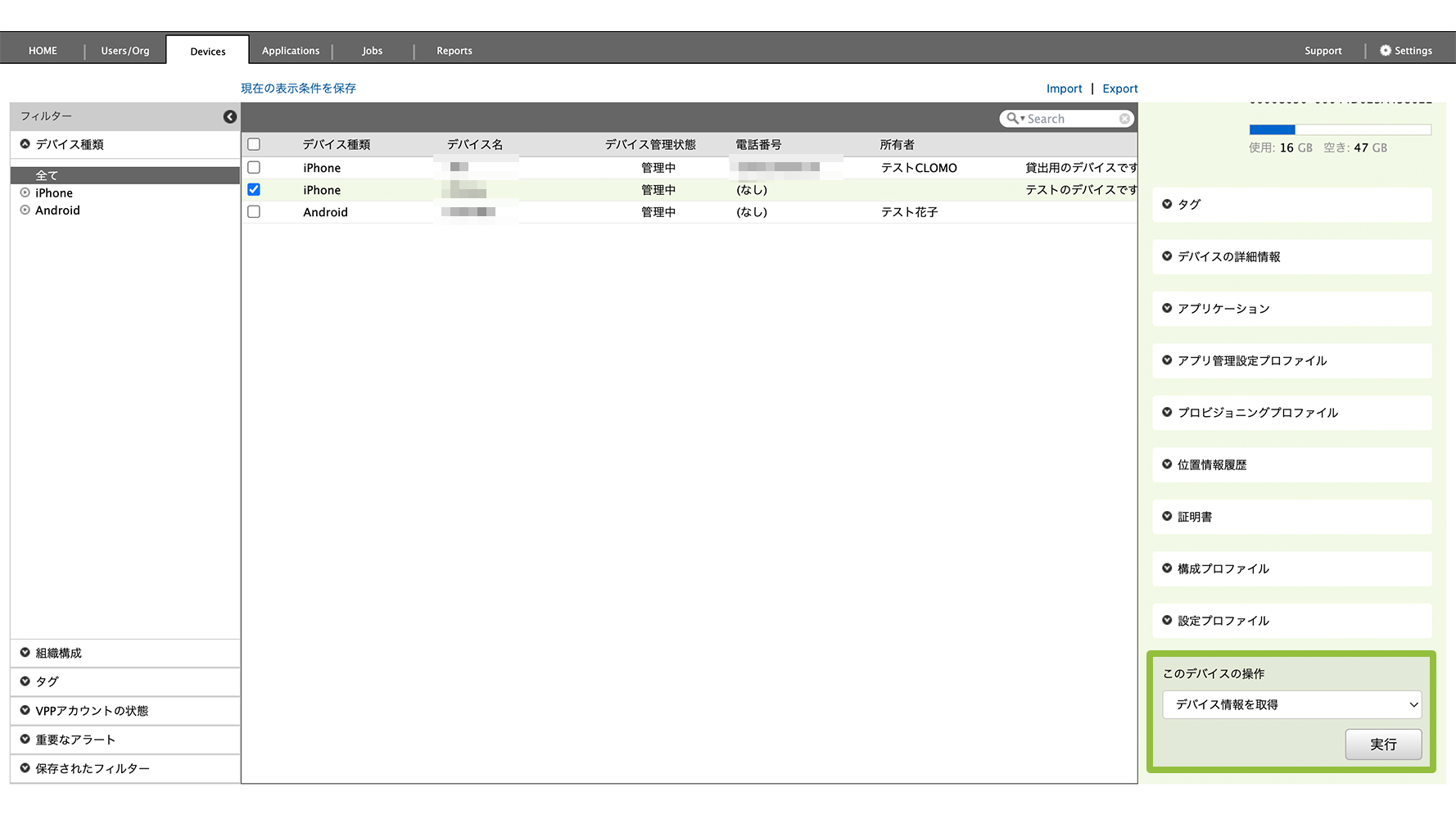The image size is (1456, 819).
Task: Click the storage usage bar
Action: (1340, 129)
